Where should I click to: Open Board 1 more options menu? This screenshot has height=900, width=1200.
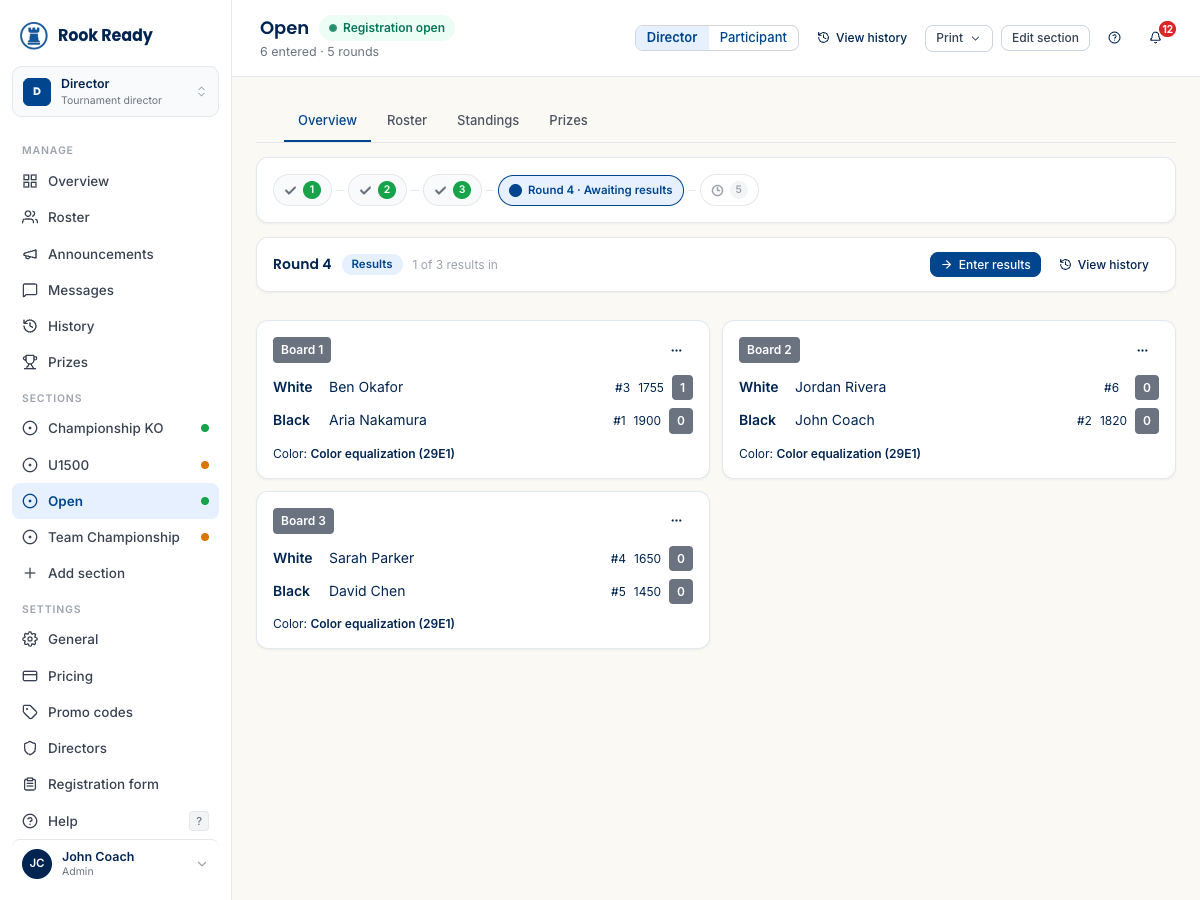[677, 350]
